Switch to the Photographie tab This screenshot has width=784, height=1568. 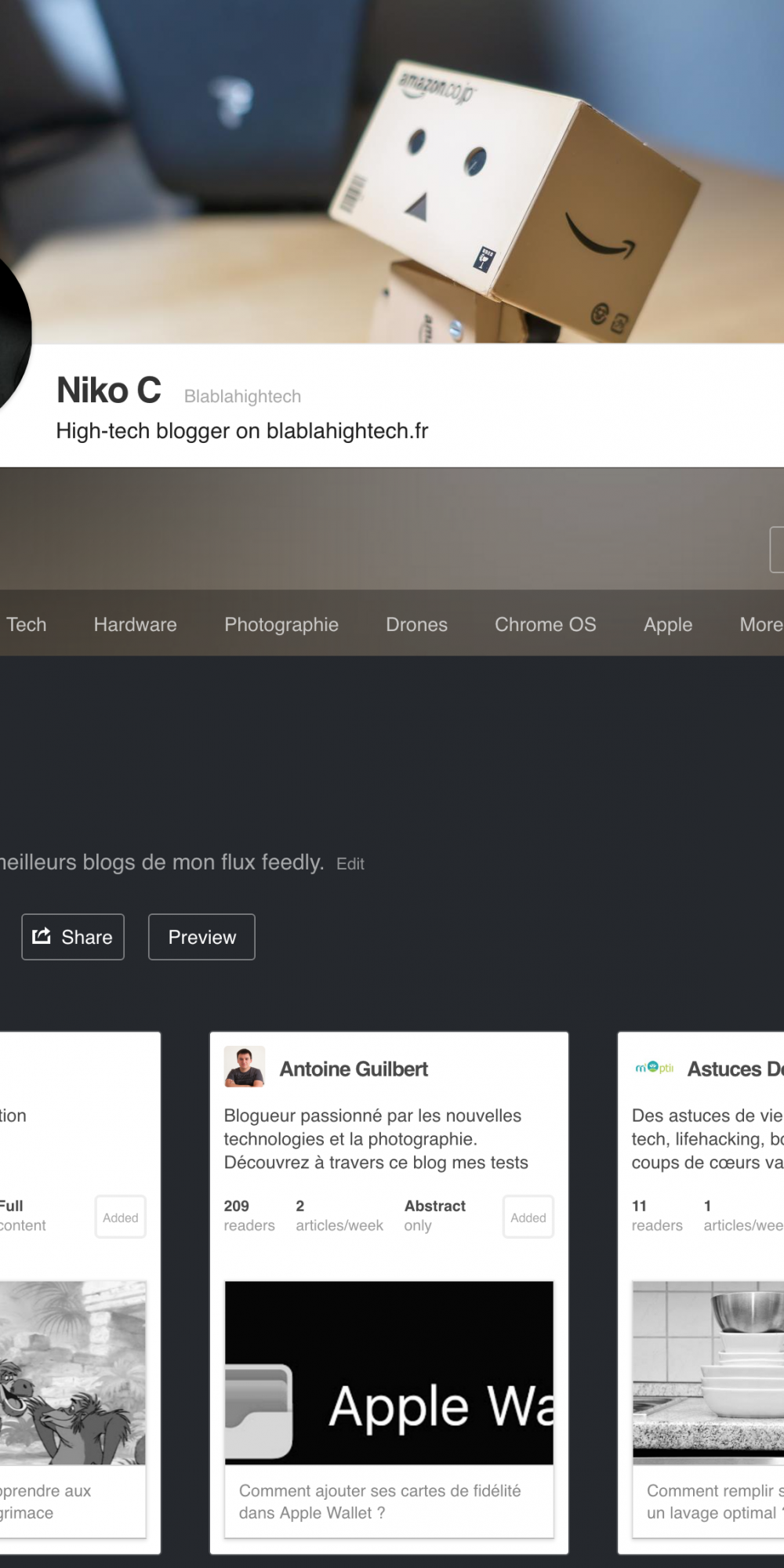281,625
